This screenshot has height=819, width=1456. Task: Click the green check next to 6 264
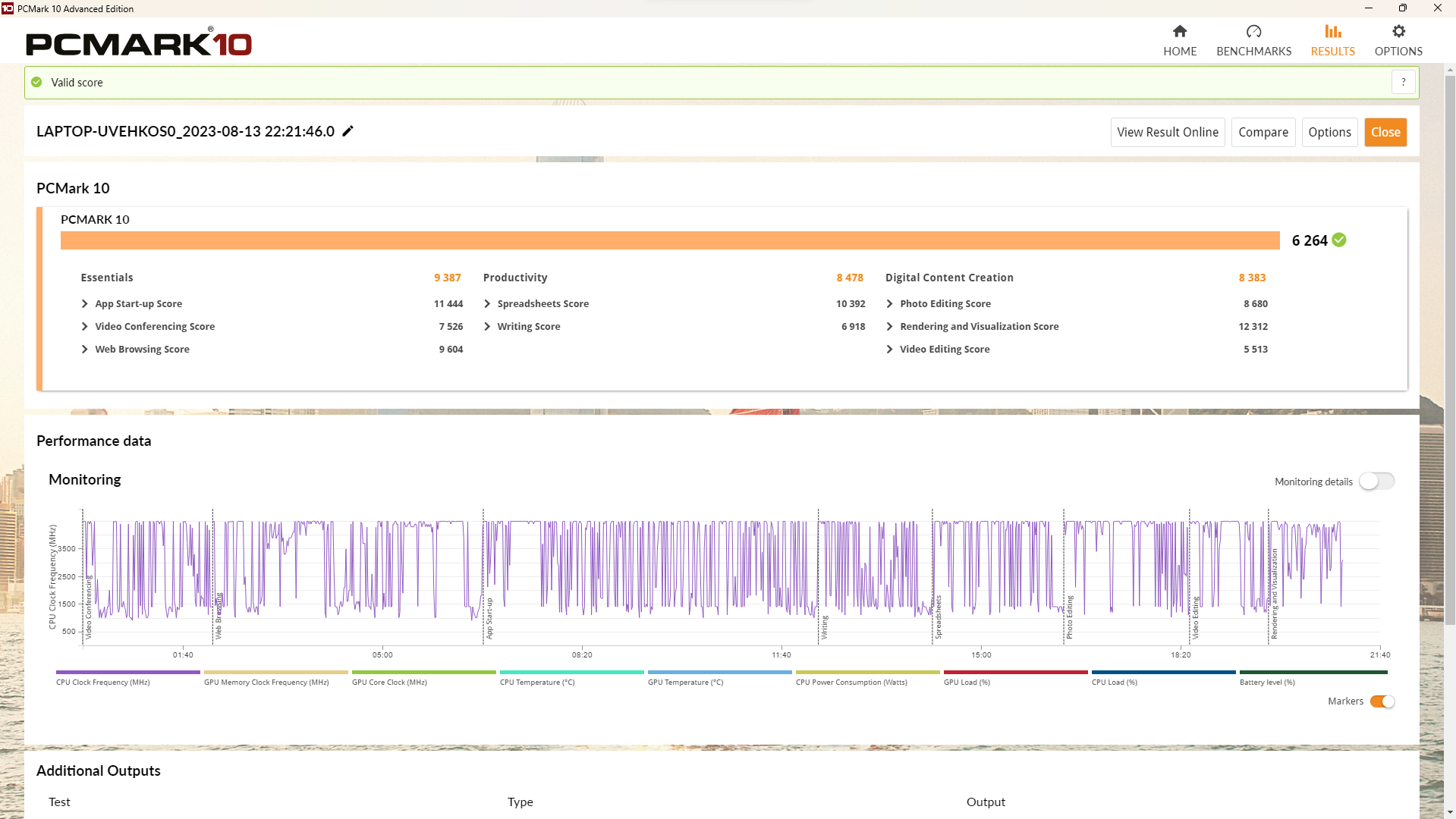click(x=1339, y=240)
